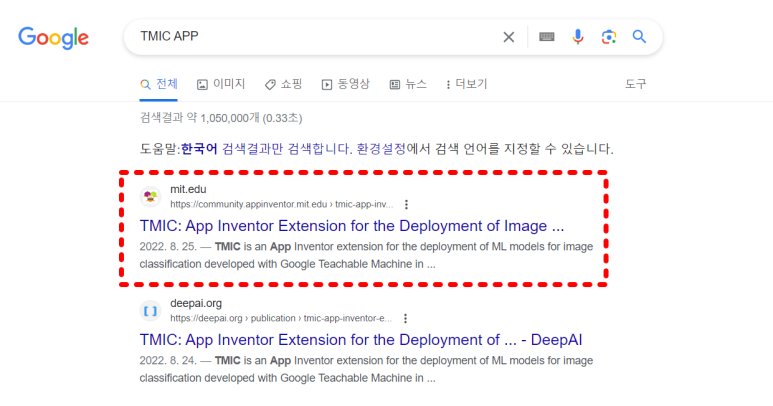Image resolution: width=773 pixels, height=406 pixels.
Task: Click the 2022. 8. 25. result snippet
Action: coord(366,255)
